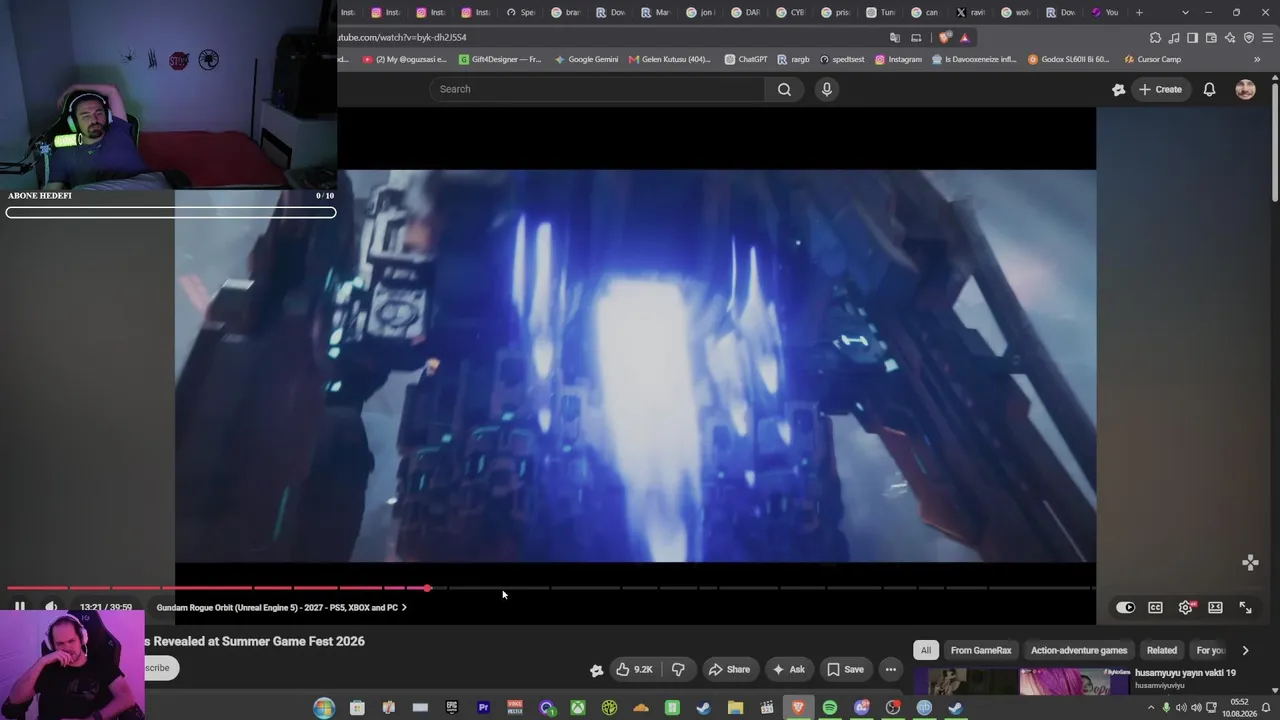This screenshot has height=720, width=1280.
Task: Open Brave Rewards triangle icon
Action: point(964,38)
